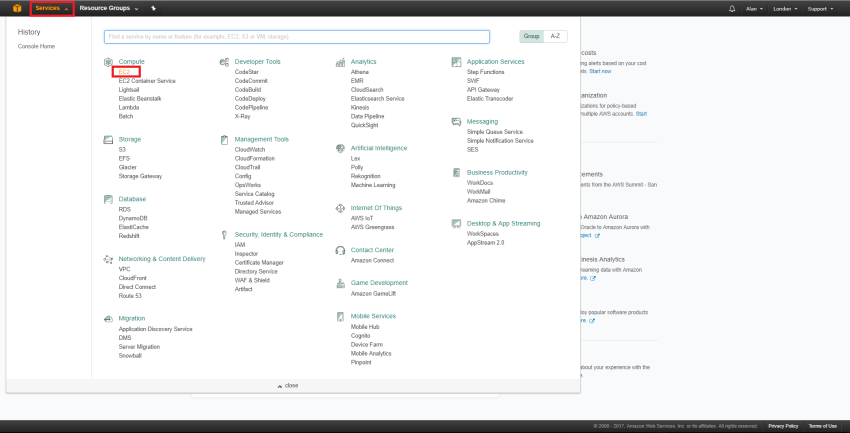This screenshot has height=433, width=850.
Task: Open the CloudFormation service
Action: coord(255,159)
